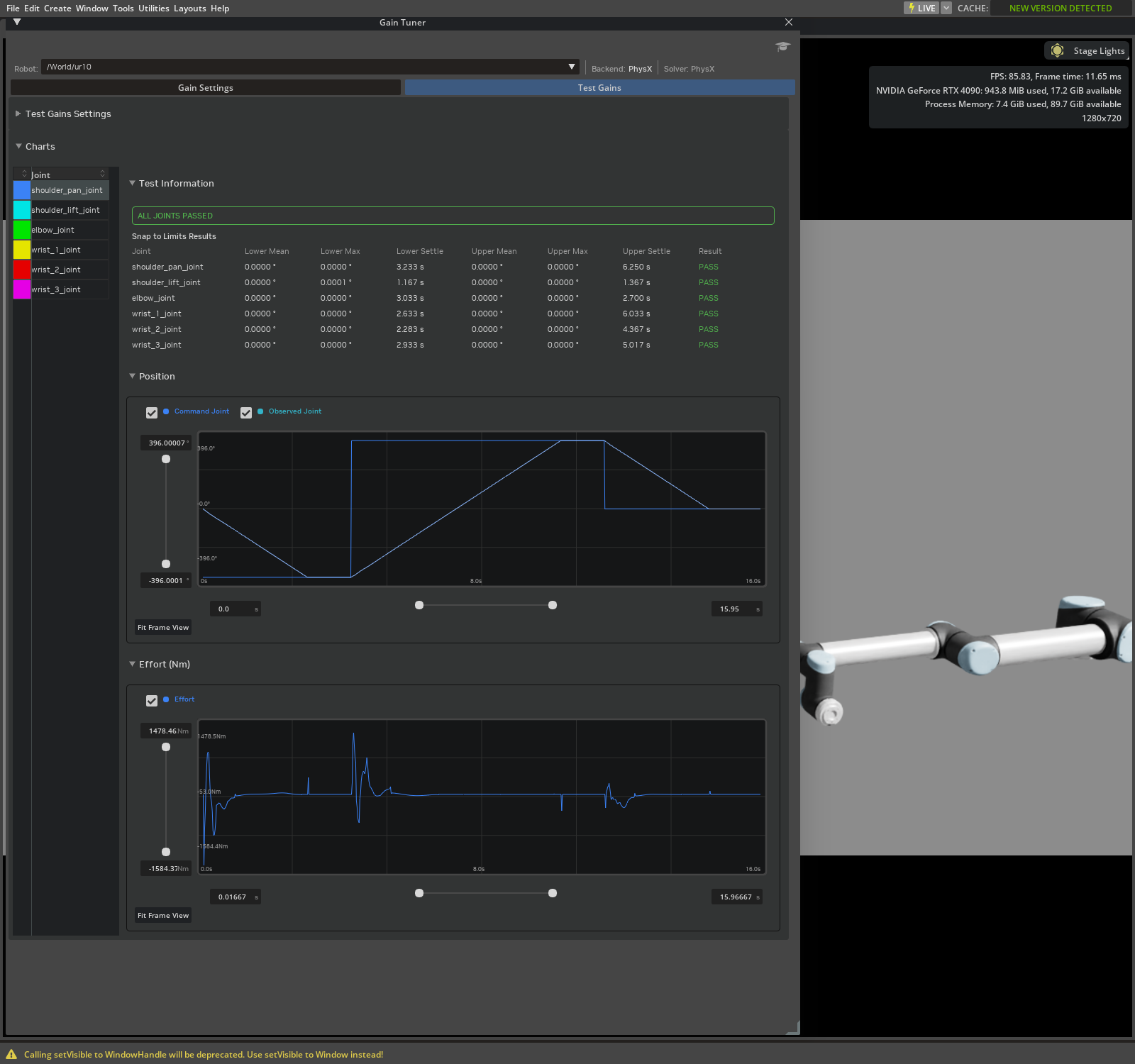Screen dimensions: 1135x1064
Task: Select wrist_1_joint in joint list
Action: (70, 250)
